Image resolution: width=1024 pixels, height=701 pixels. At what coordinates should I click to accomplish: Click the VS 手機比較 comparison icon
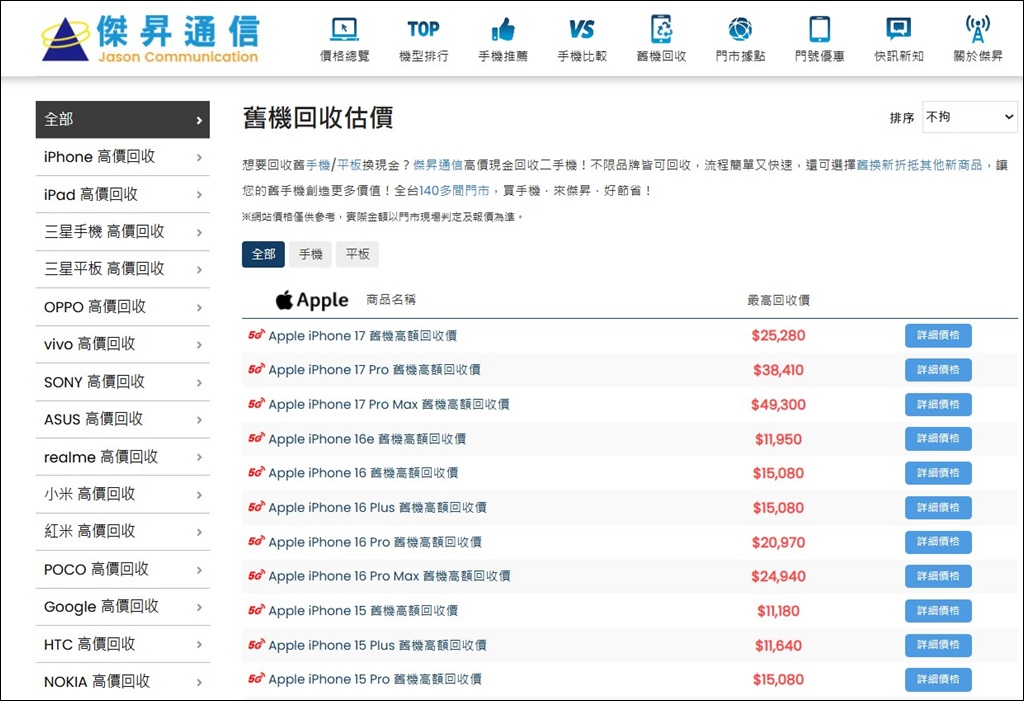[583, 38]
